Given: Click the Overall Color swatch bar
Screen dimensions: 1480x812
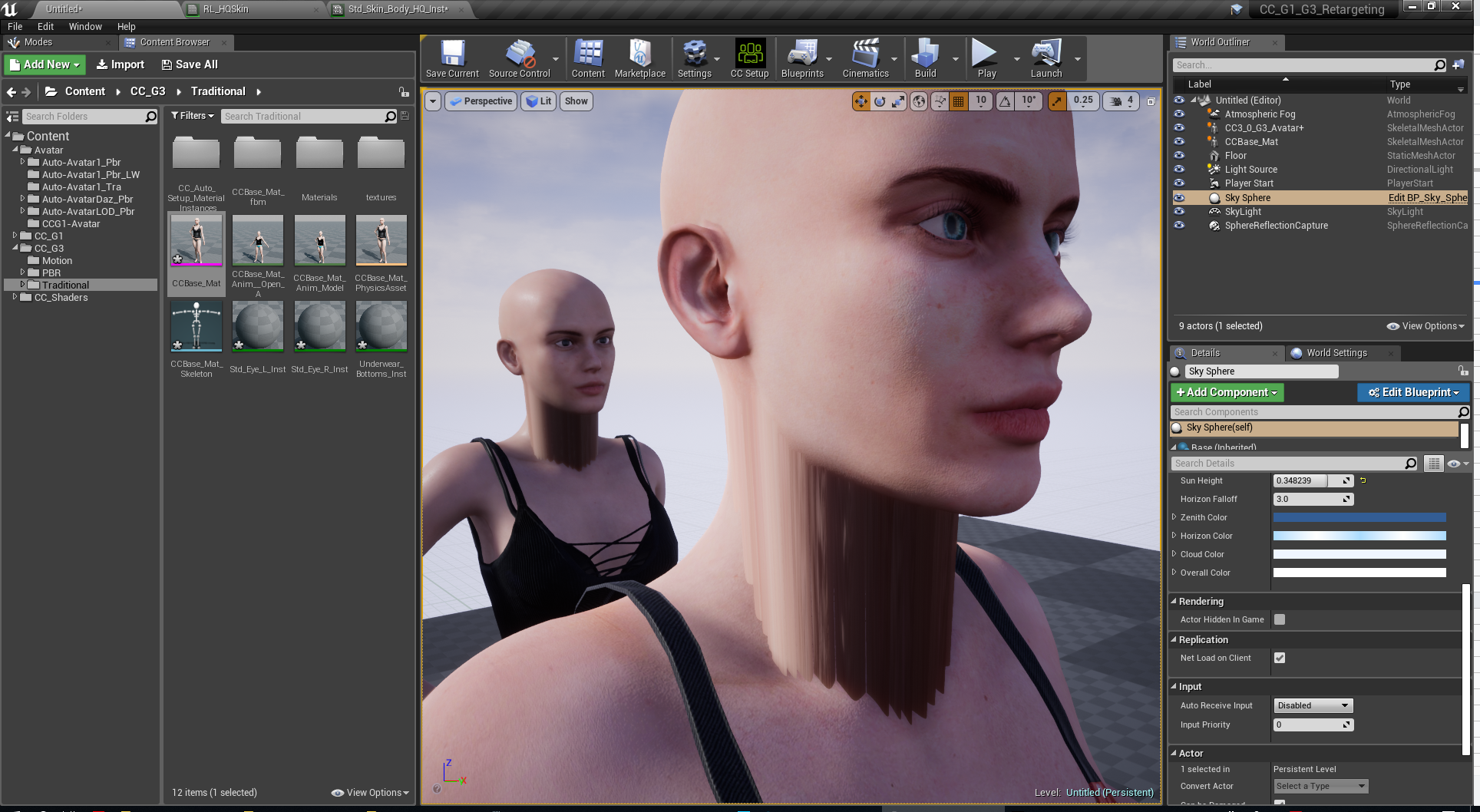Looking at the screenshot, I should [x=1359, y=573].
